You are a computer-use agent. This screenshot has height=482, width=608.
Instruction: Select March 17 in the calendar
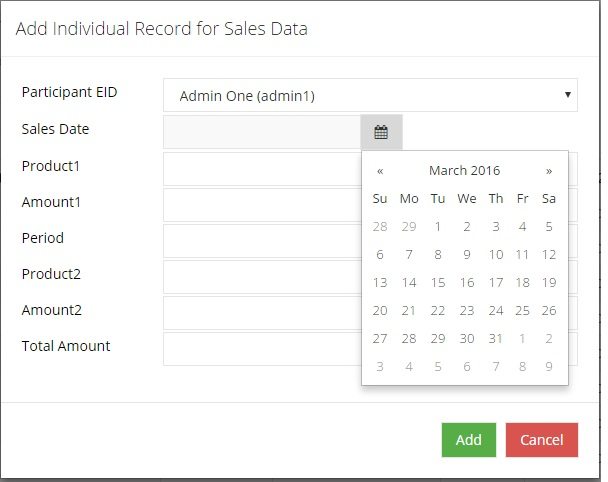click(x=496, y=283)
